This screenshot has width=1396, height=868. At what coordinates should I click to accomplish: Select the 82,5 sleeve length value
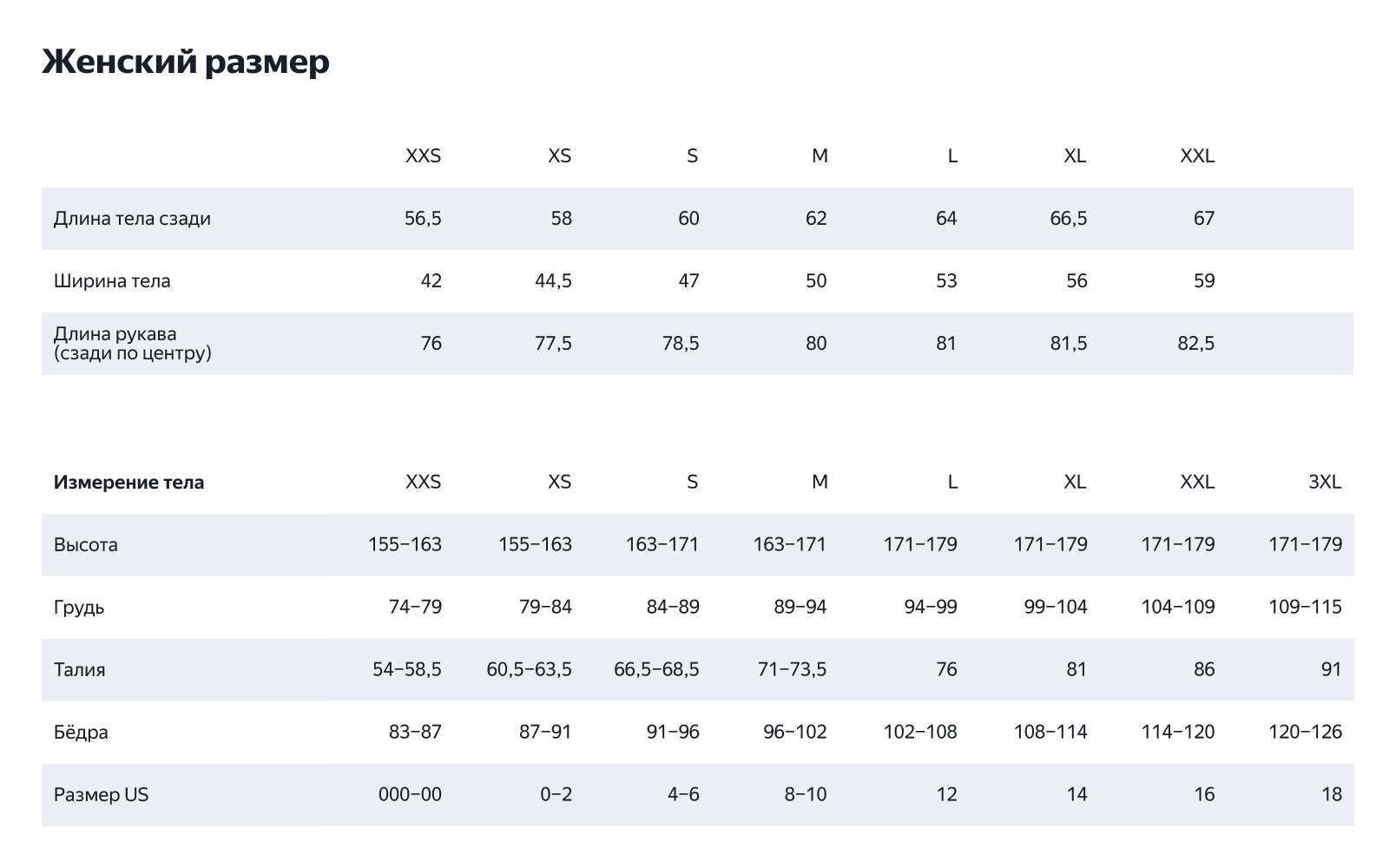coord(1195,344)
